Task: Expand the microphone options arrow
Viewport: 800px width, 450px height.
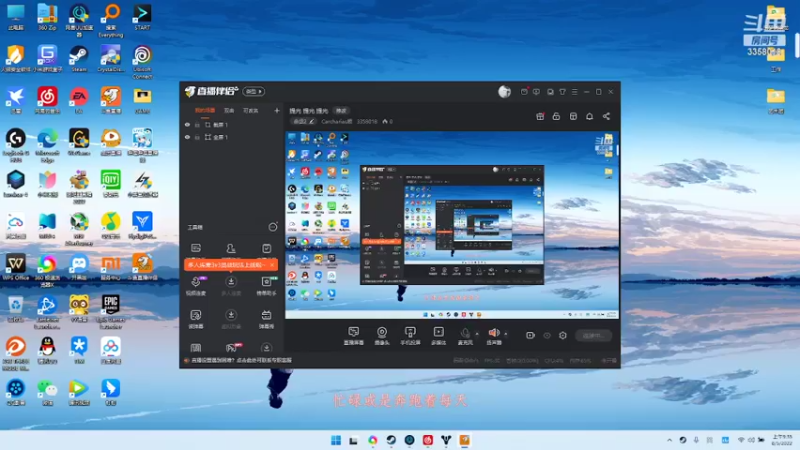Action: point(477,334)
